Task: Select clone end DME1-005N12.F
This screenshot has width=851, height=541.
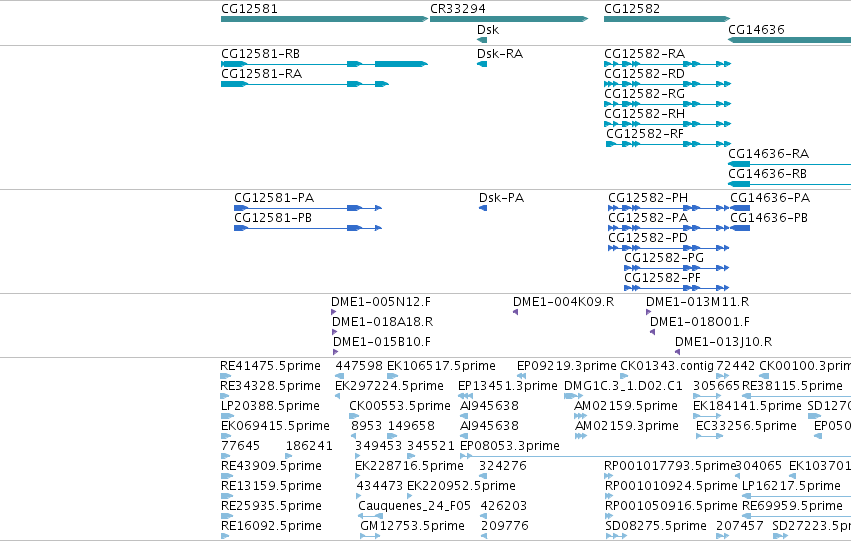Action: tap(381, 302)
